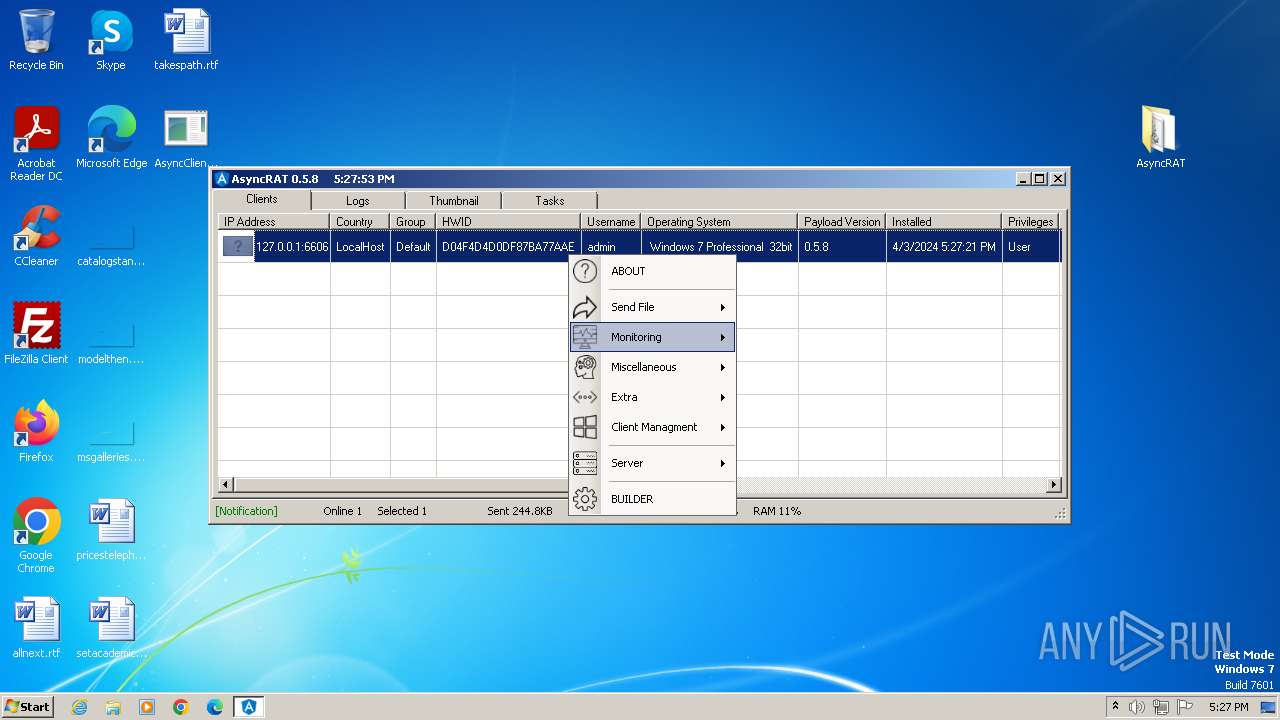Choose BUILDER menu entry
Viewport: 1280px width, 720px height.
[x=652, y=499]
